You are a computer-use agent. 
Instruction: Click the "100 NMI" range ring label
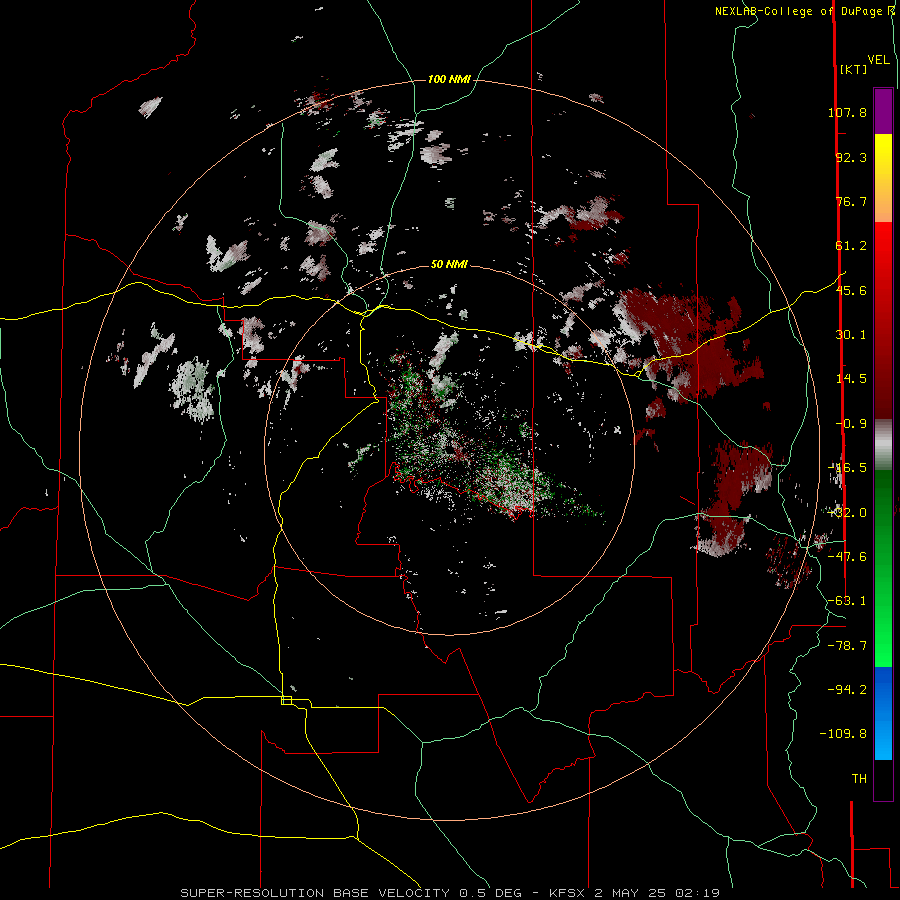[449, 79]
